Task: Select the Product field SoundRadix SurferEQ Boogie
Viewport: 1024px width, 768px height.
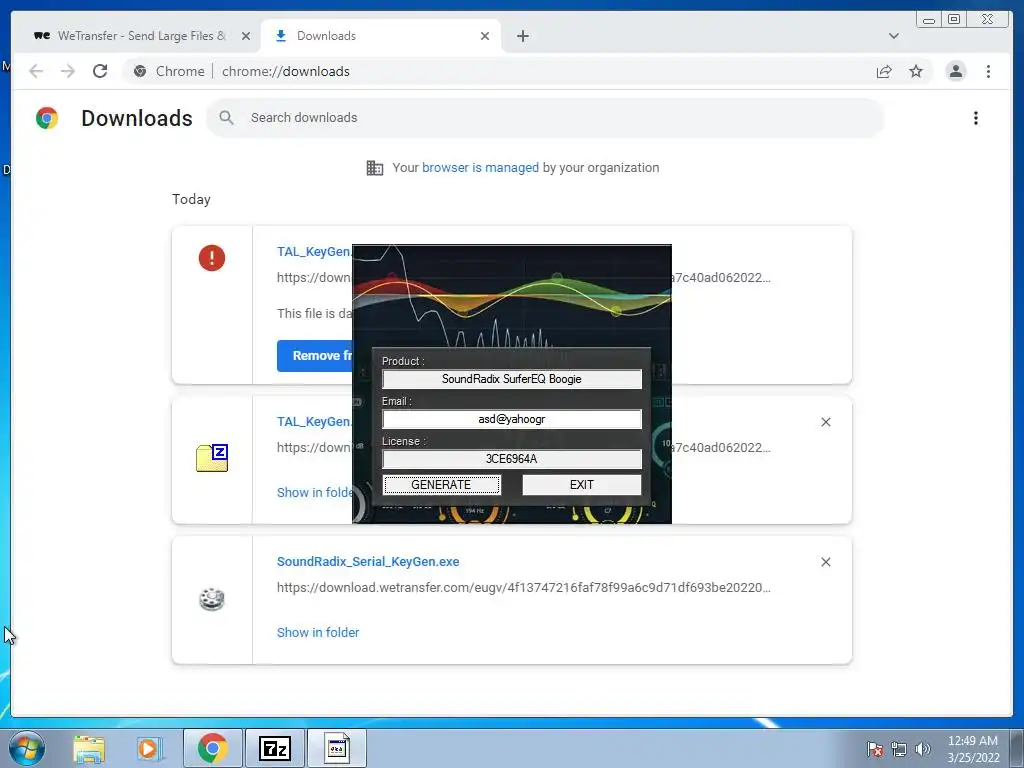Action: 512,379
